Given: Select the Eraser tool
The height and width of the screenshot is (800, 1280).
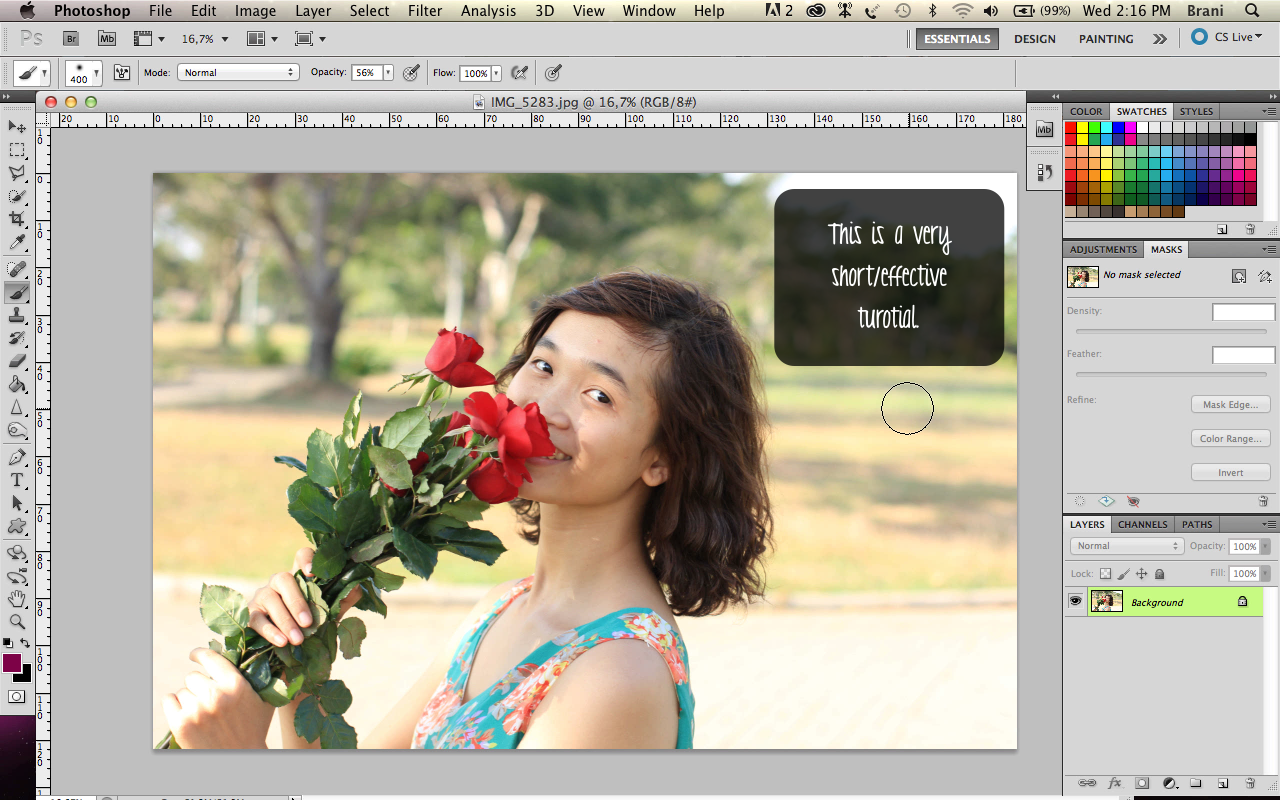Looking at the screenshot, I should click(17, 361).
